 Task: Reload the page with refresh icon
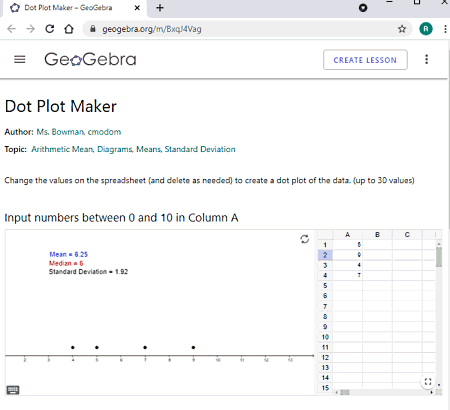tap(50, 29)
